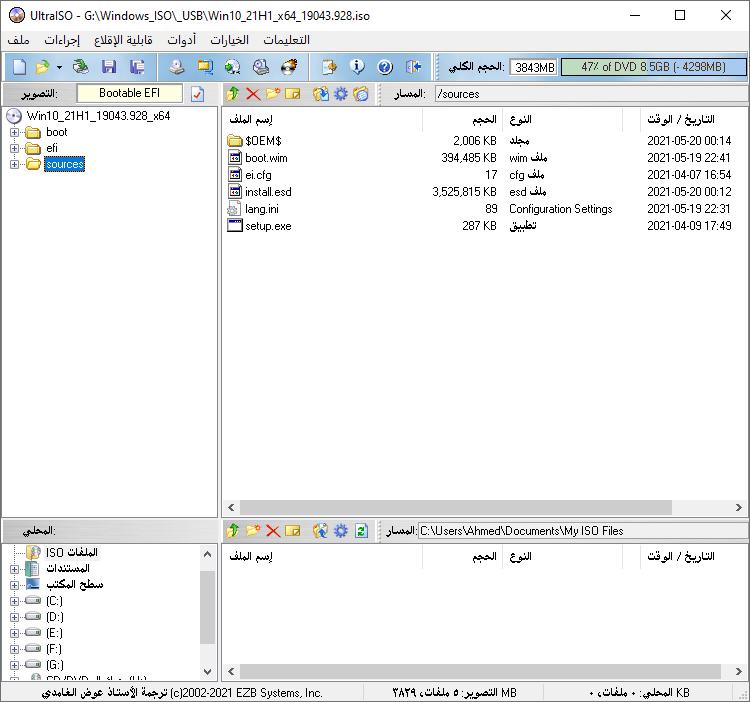Click the 47% of DVD capacity bar
The image size is (750, 702).
pos(653,67)
